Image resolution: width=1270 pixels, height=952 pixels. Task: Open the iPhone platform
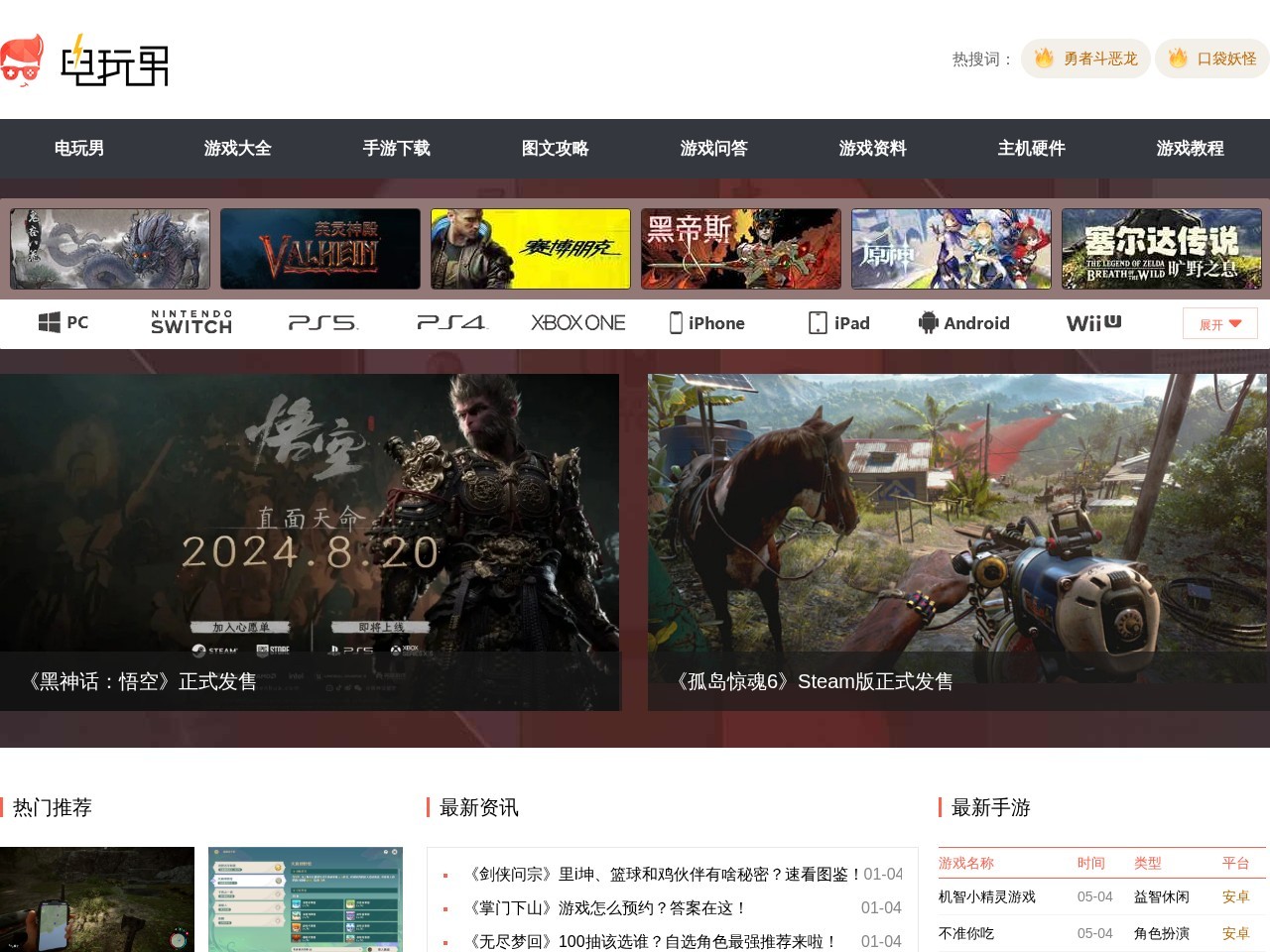coord(707,322)
